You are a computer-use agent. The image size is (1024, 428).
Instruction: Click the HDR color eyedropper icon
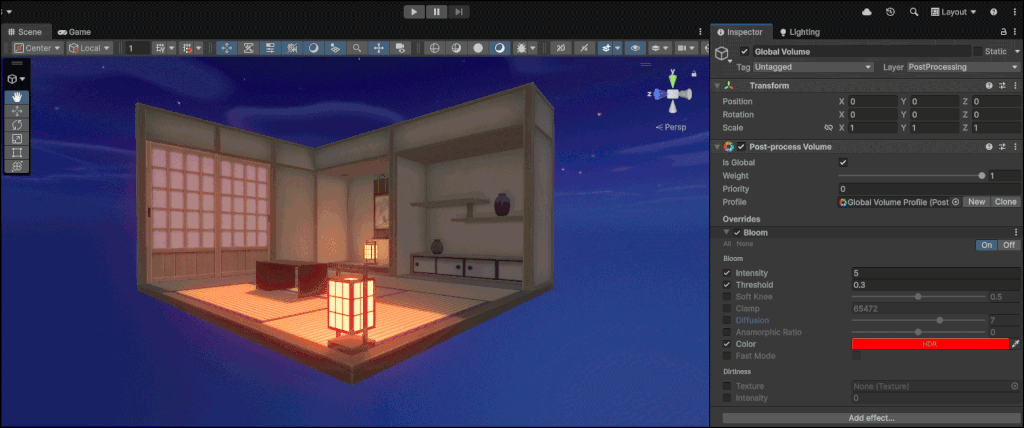click(x=1016, y=344)
